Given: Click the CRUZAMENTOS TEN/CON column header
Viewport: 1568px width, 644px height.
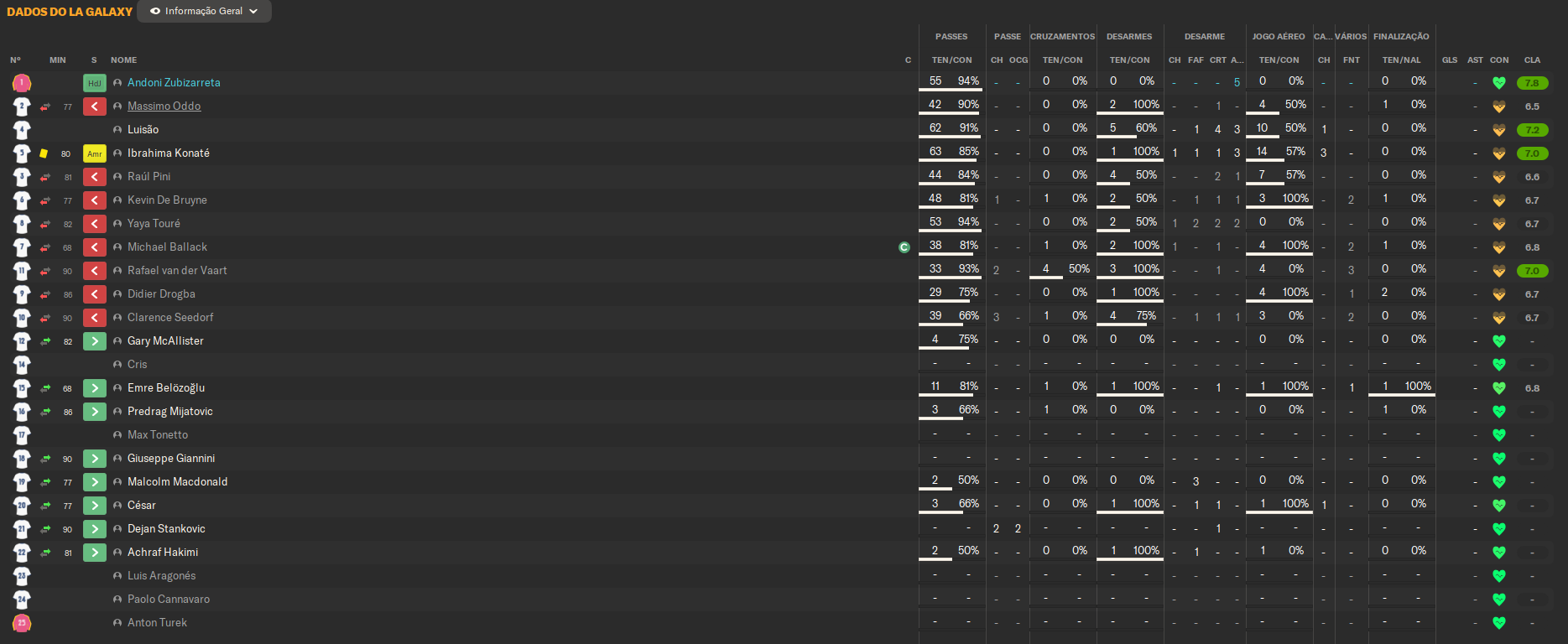Looking at the screenshot, I should pyautogui.click(x=1062, y=60).
